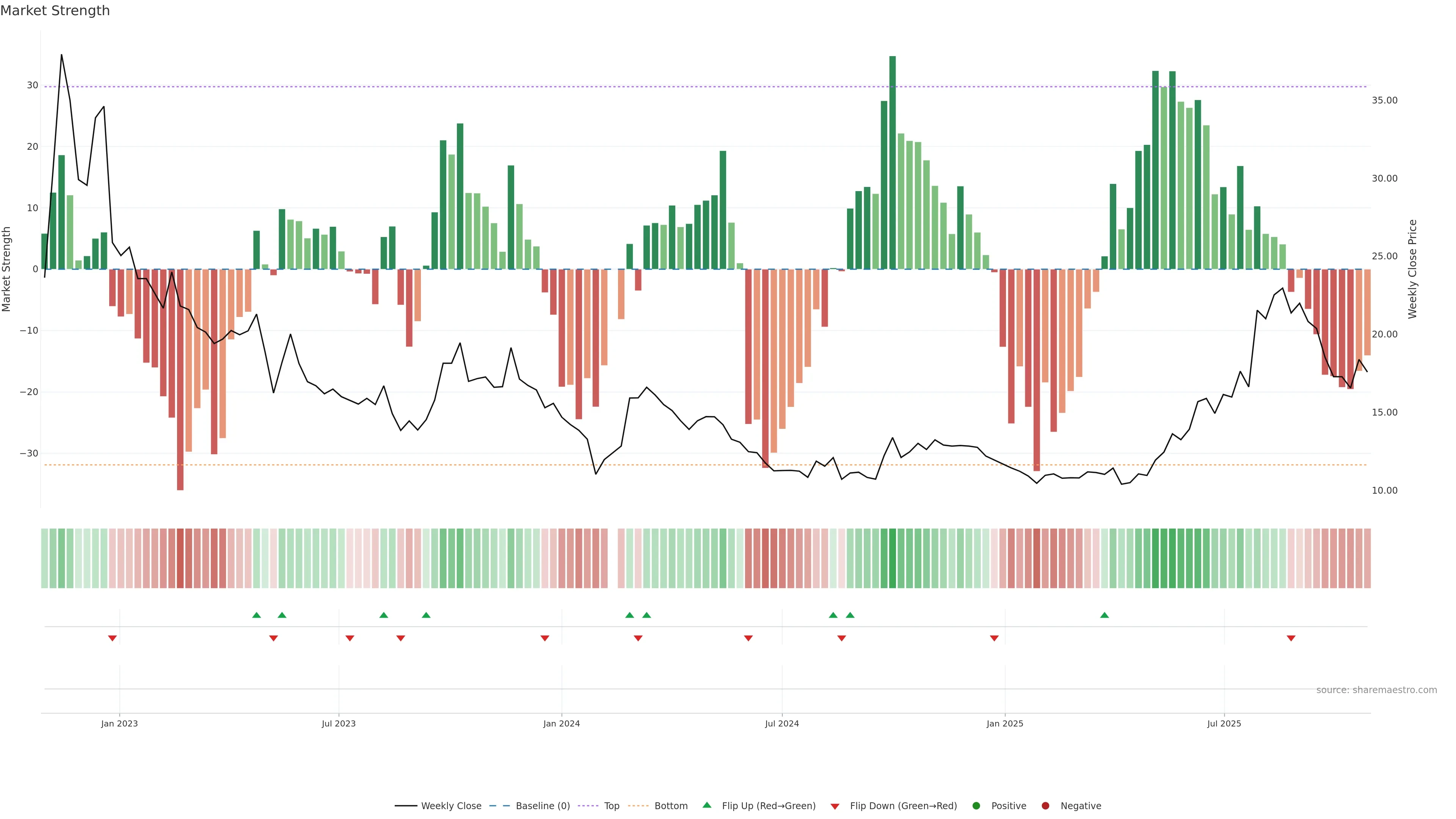1456x819 pixels.
Task: Click the Jan 2024 x-axis label
Action: coord(561,723)
